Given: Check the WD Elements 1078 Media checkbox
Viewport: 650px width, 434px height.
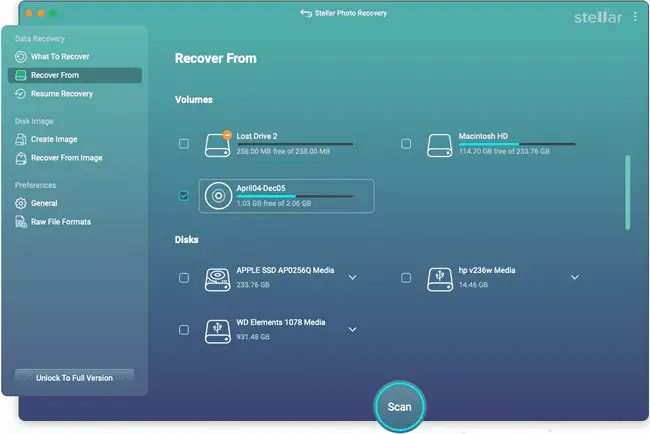Looking at the screenshot, I should (x=184, y=330).
